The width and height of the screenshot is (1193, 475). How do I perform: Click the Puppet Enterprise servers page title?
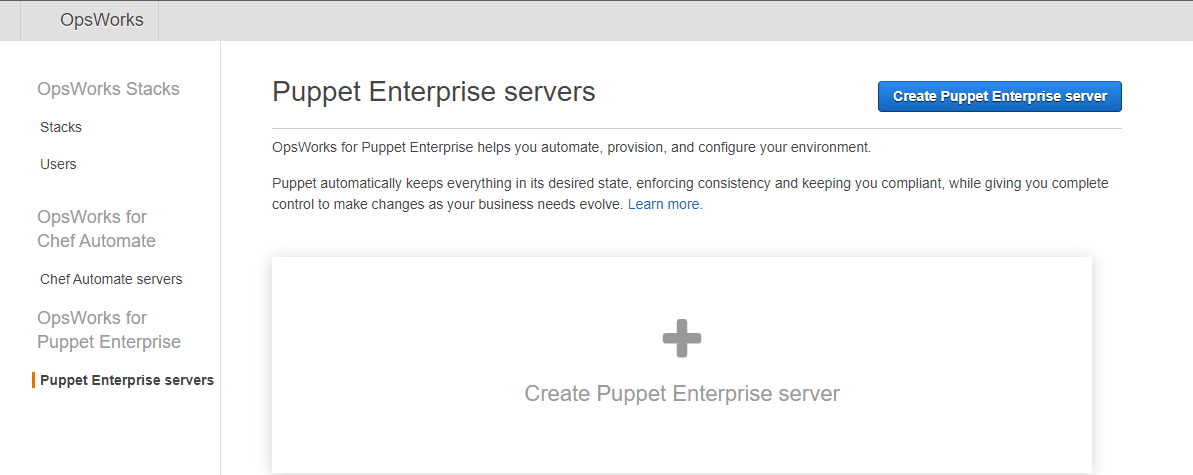434,92
